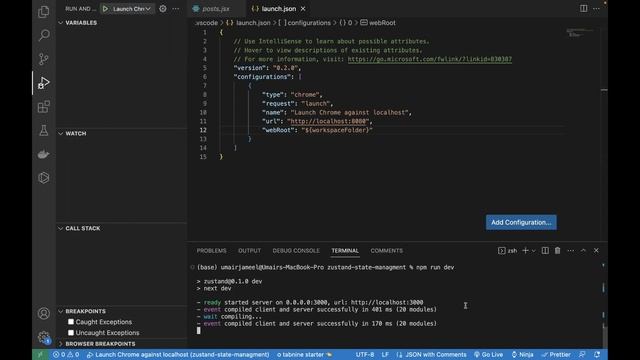
Task: Open notifications bell in status bar
Action: pos(597,355)
